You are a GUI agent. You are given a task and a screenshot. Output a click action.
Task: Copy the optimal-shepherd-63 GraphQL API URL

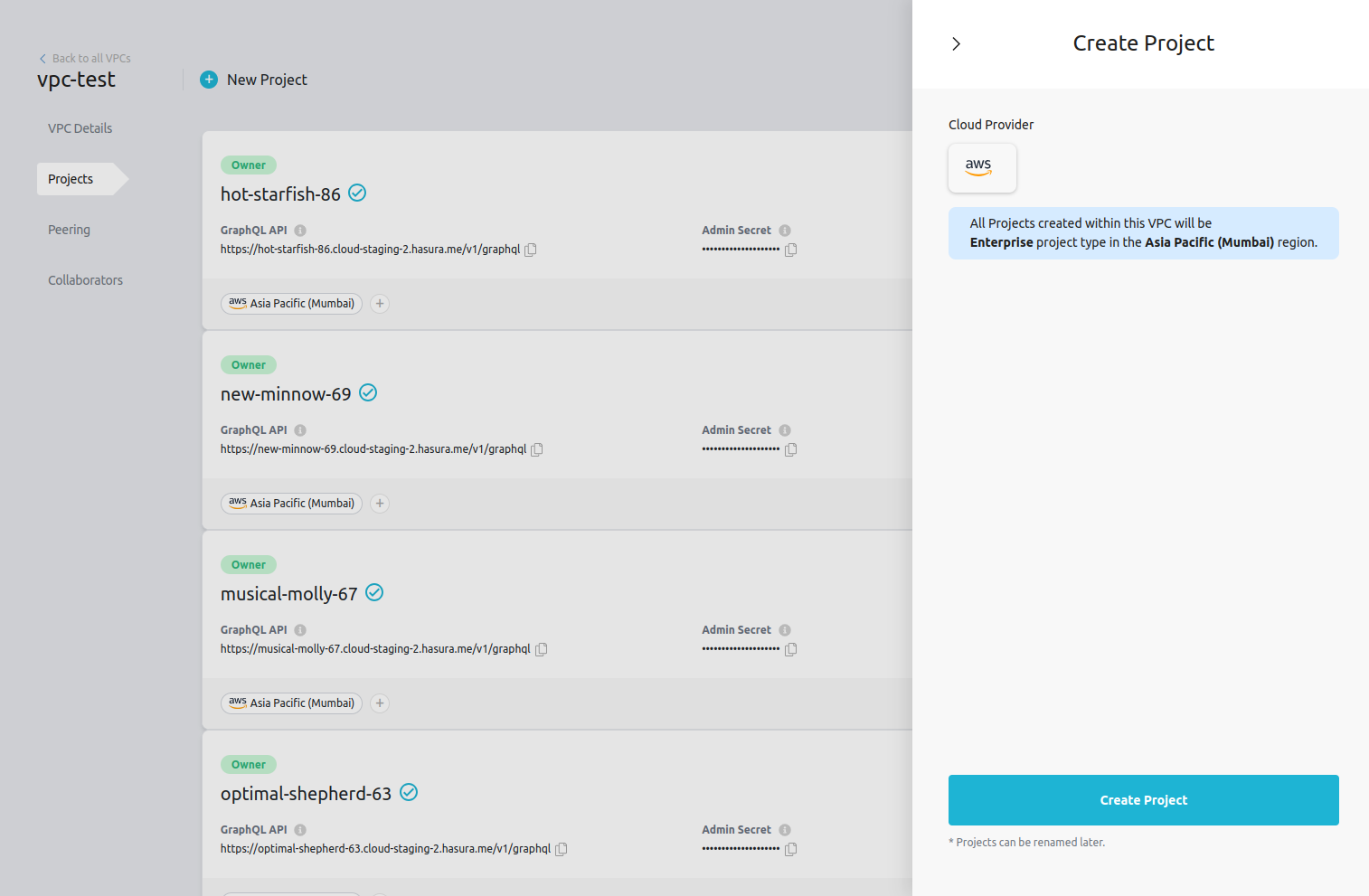point(562,849)
